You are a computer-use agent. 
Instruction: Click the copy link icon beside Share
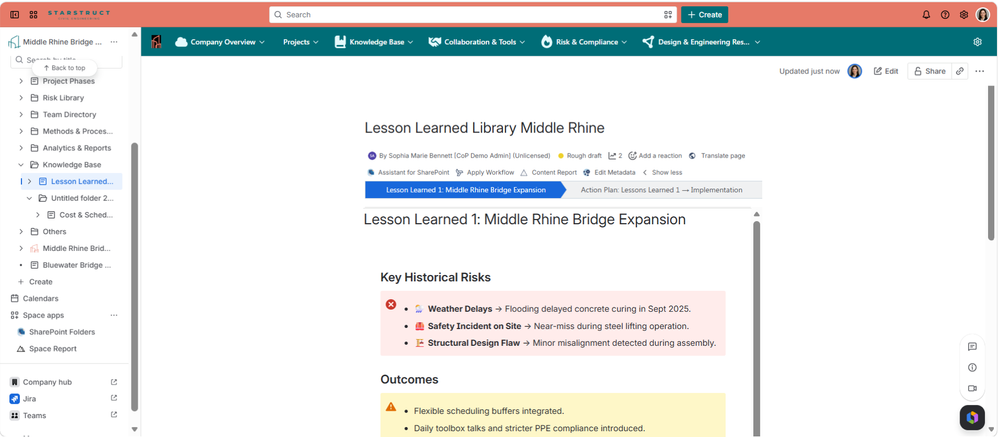(960, 71)
